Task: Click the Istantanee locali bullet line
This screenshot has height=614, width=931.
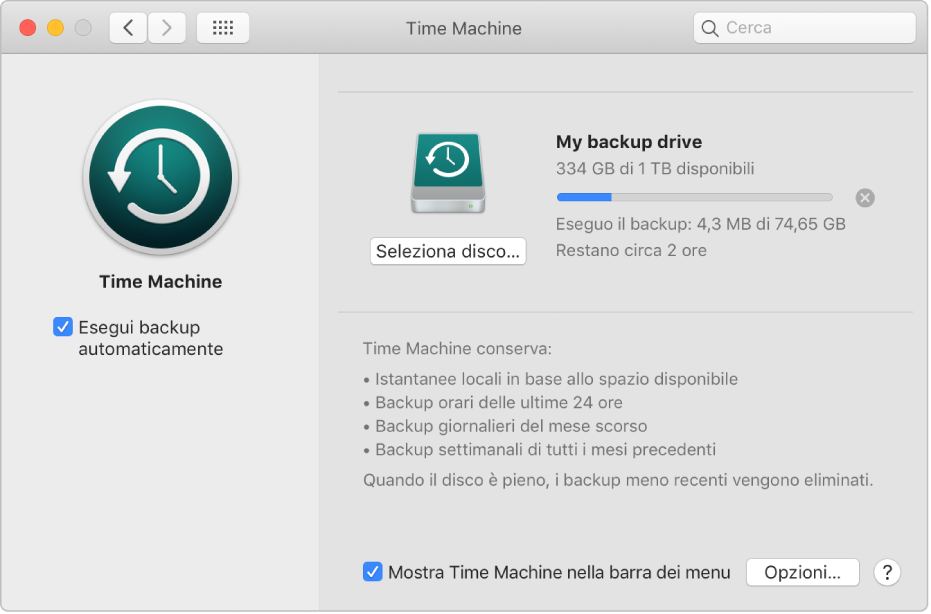Action: 550,379
